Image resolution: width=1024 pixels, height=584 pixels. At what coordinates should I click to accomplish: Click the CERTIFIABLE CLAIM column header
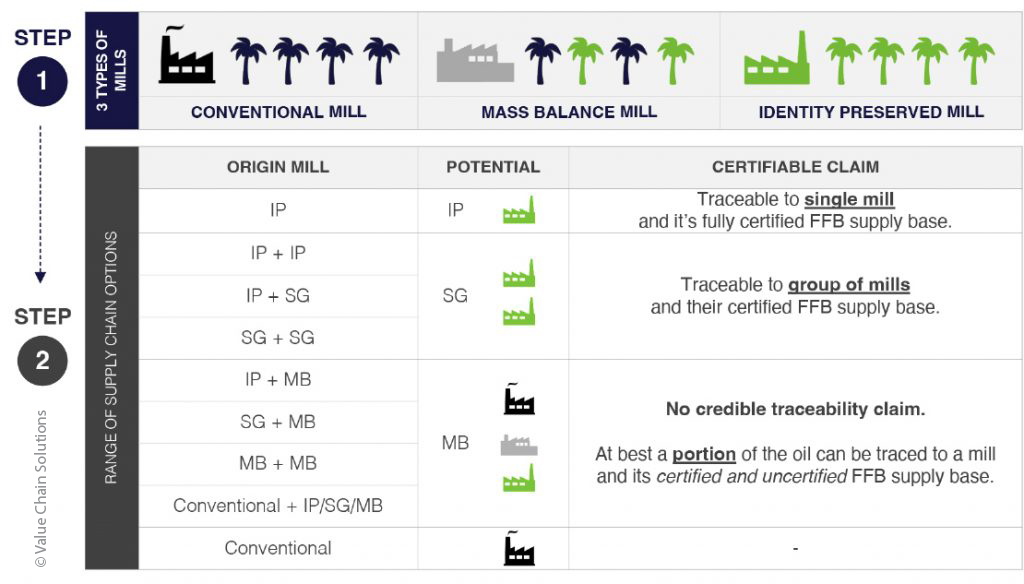click(795, 167)
